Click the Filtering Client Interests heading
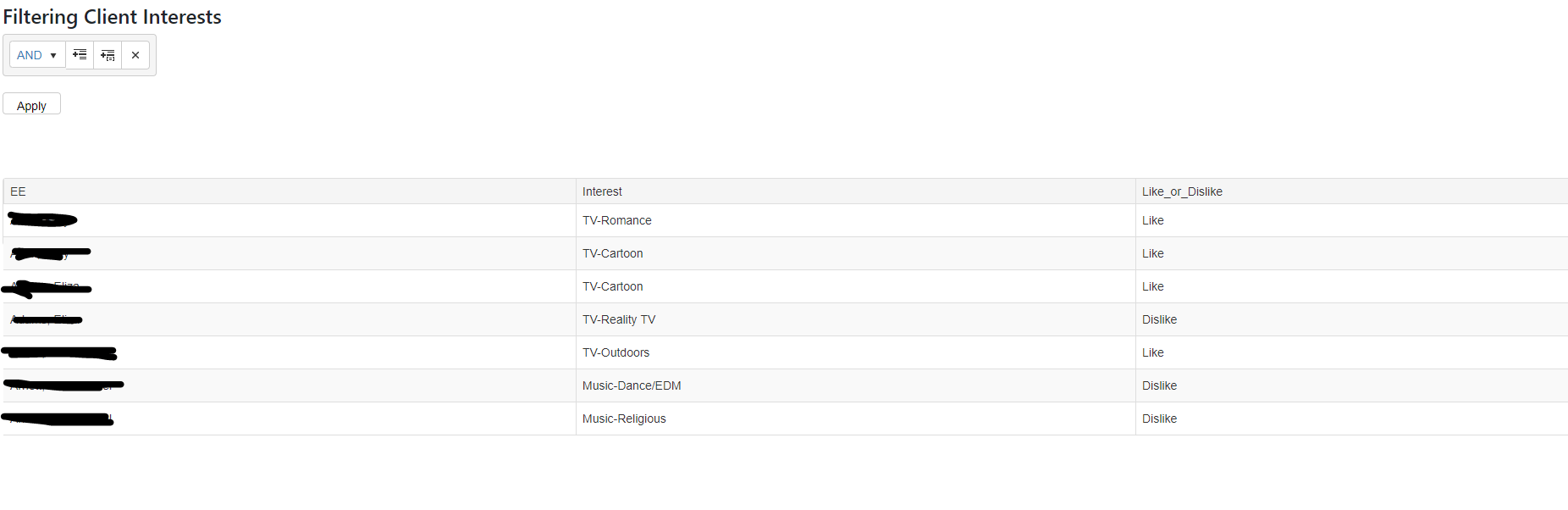The width and height of the screenshot is (1568, 510). [x=113, y=17]
